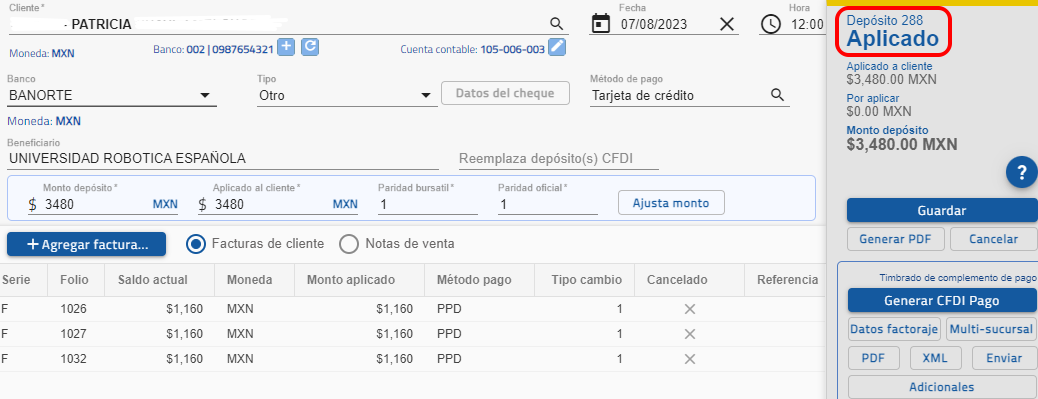Edit the cuenta contable pencil icon
1038x399 pixels.
(557, 47)
